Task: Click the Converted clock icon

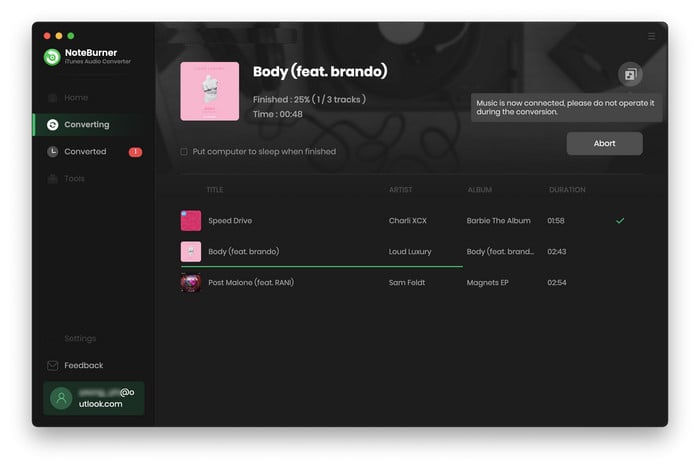Action: point(53,152)
